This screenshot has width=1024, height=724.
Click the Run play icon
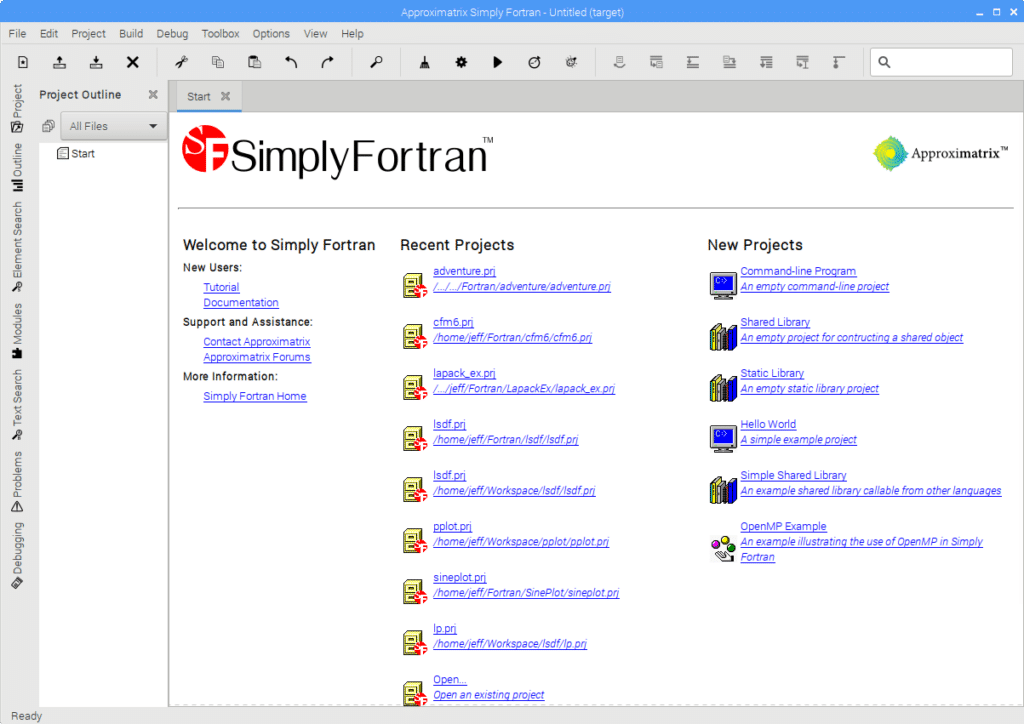(x=498, y=62)
